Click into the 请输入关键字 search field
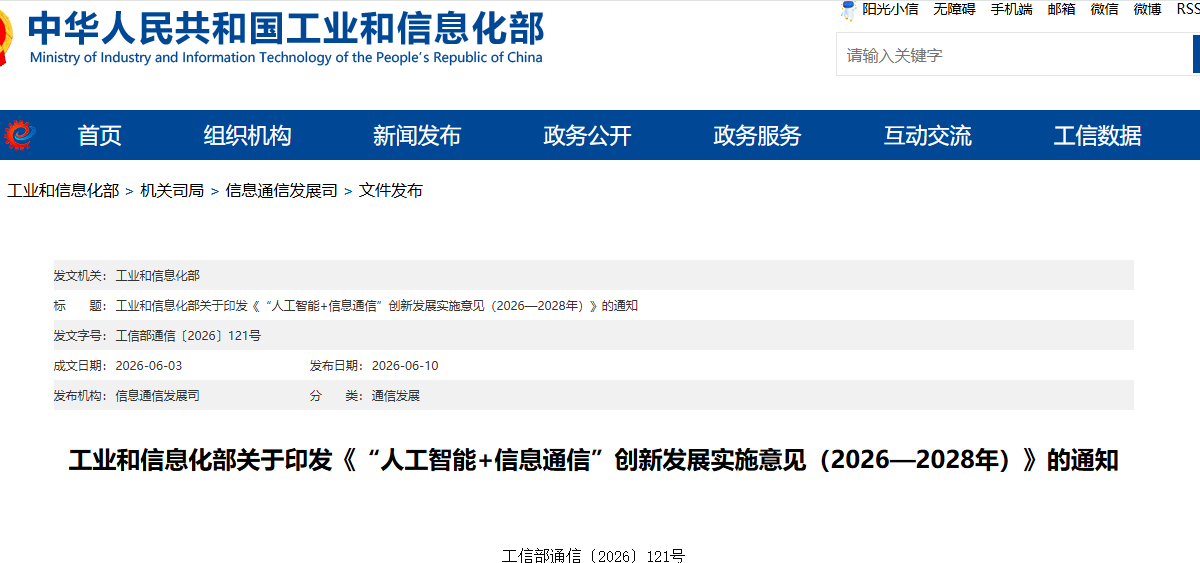The image size is (1200, 563). click(1014, 55)
